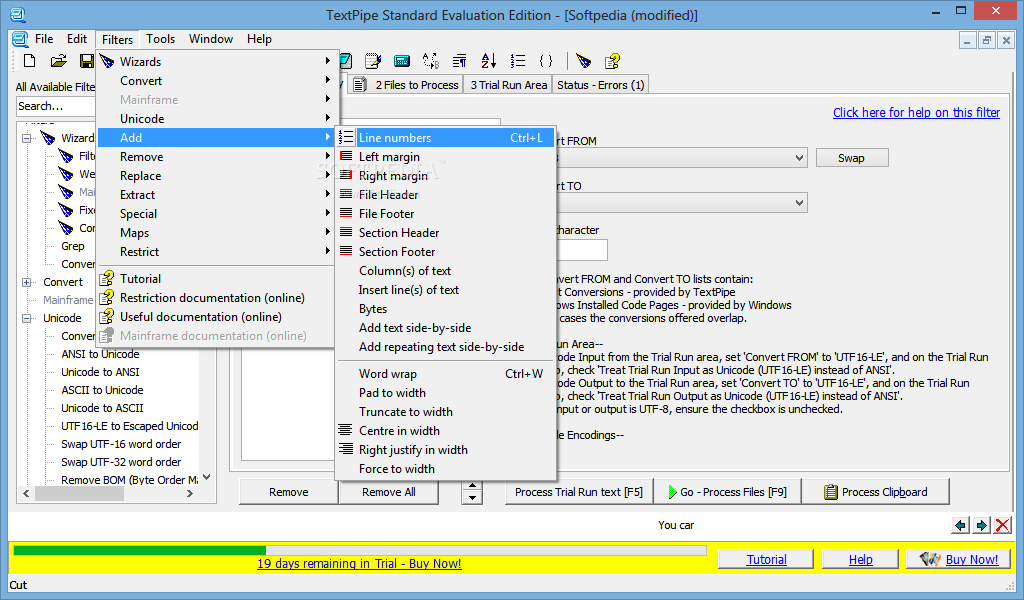Click the help question mark toolbar icon
The width and height of the screenshot is (1024, 600).
pyautogui.click(x=612, y=61)
